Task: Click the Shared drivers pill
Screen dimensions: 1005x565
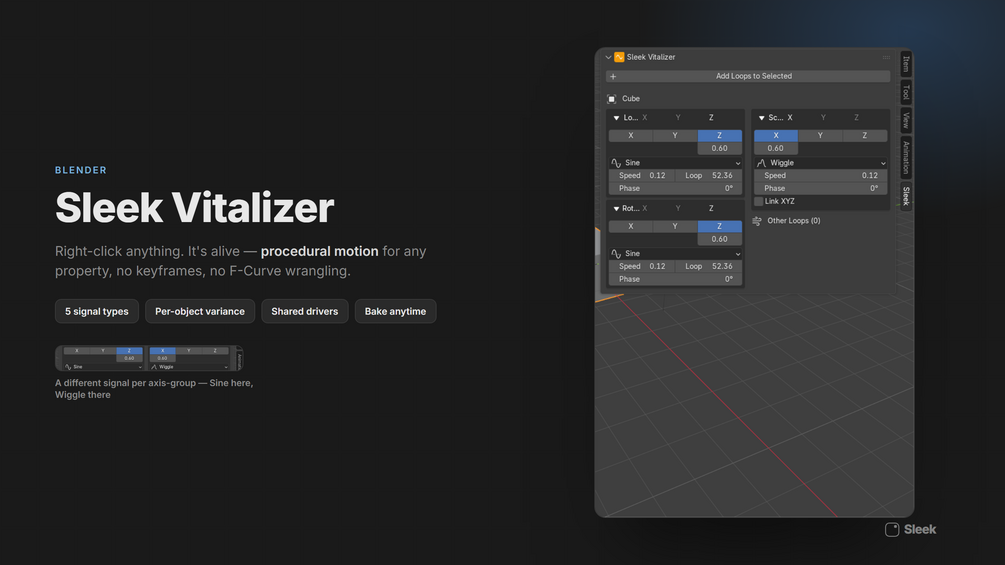Action: pyautogui.click(x=304, y=311)
